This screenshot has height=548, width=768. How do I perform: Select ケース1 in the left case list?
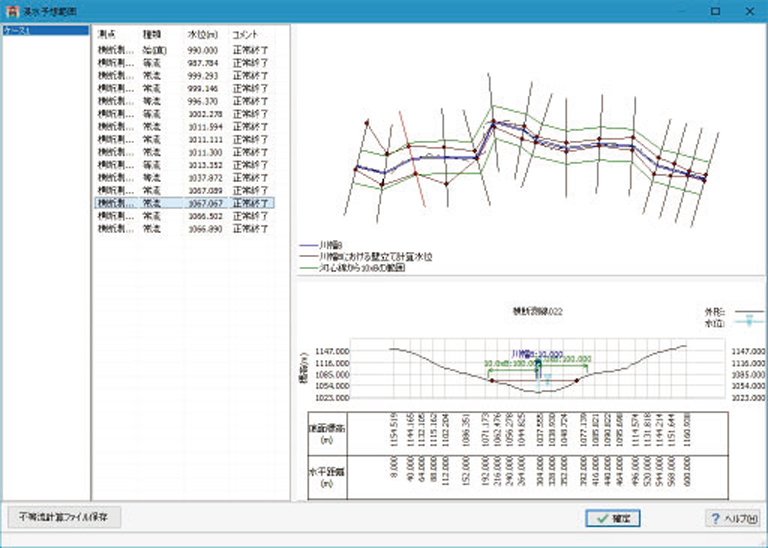click(x=17, y=32)
